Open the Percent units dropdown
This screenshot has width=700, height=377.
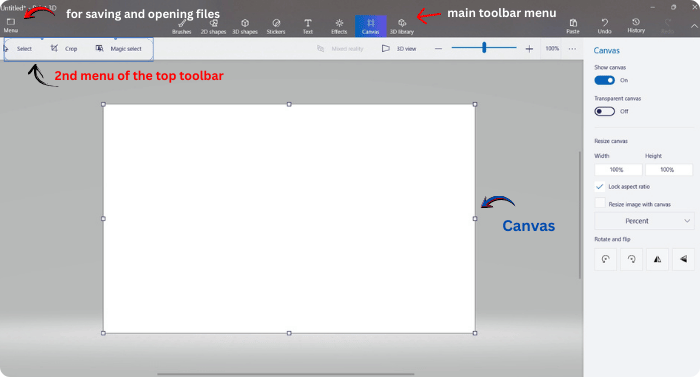click(x=644, y=221)
